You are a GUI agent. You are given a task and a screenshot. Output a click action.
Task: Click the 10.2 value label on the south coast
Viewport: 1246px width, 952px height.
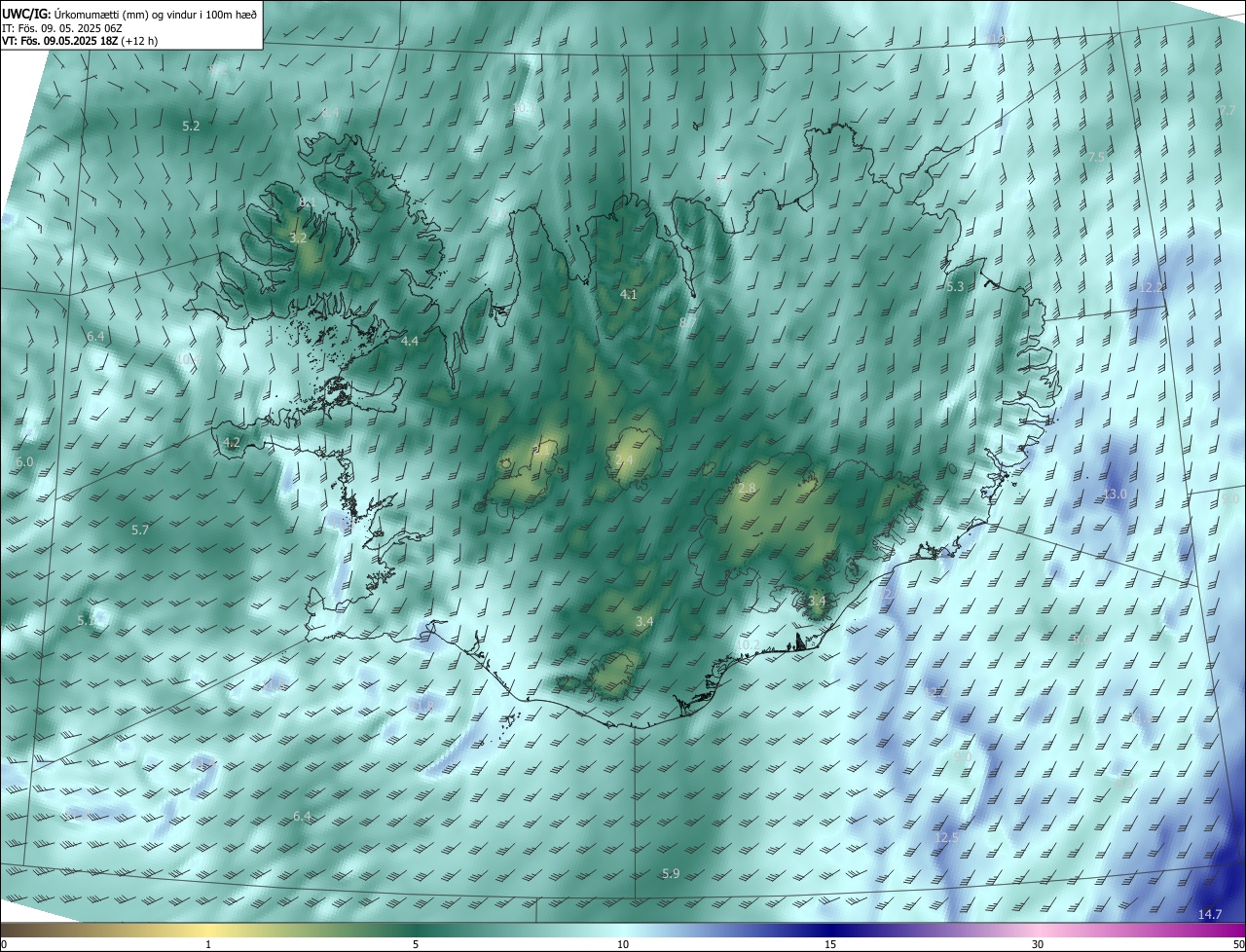pos(748,645)
